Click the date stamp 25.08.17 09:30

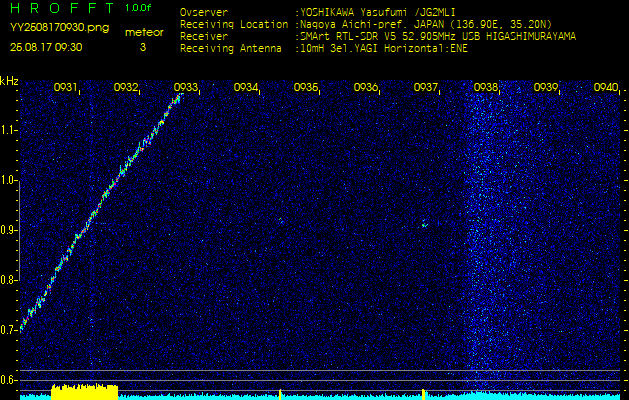(46, 47)
